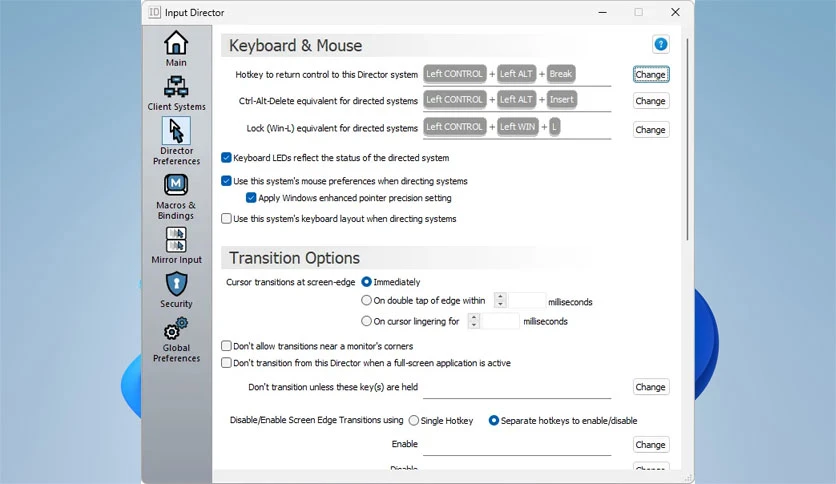Change the return control hotkey
836x484 pixels.
tap(651, 75)
